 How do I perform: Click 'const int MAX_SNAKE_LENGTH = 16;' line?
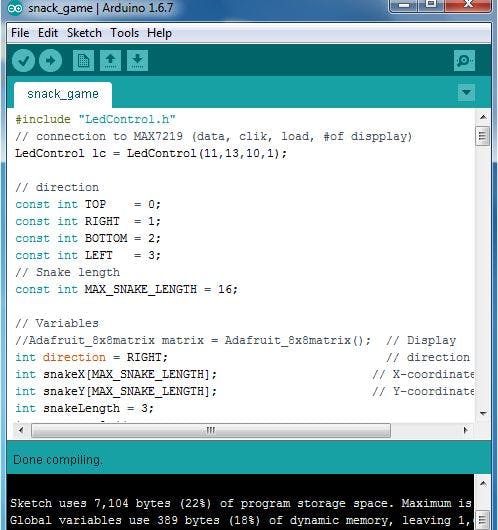coord(126,289)
